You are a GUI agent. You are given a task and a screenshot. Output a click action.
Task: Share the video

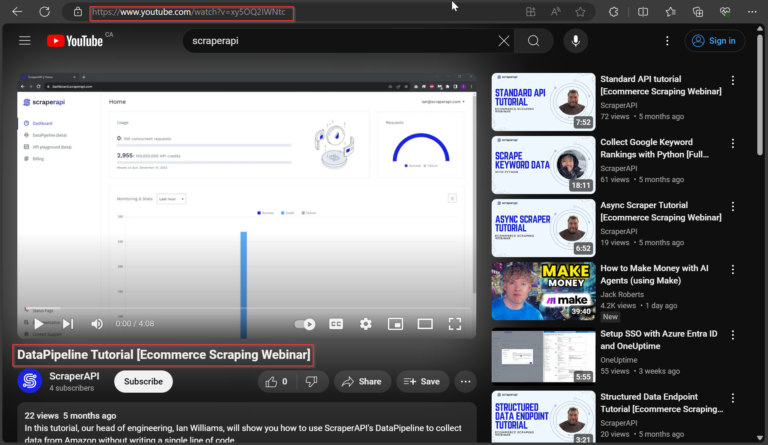(362, 381)
